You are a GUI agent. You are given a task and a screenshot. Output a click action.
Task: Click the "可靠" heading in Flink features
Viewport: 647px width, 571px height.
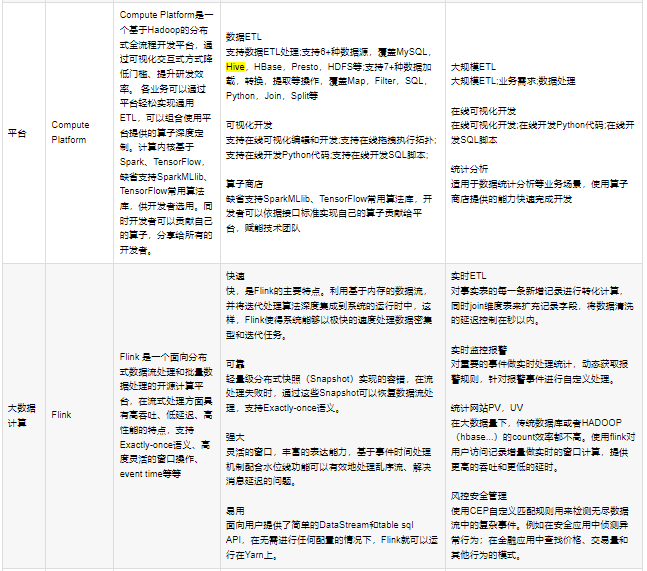pos(235,364)
